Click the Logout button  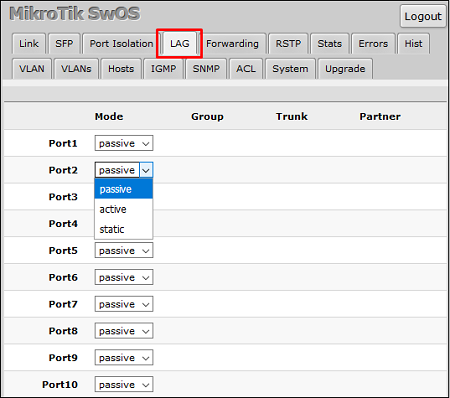click(423, 16)
